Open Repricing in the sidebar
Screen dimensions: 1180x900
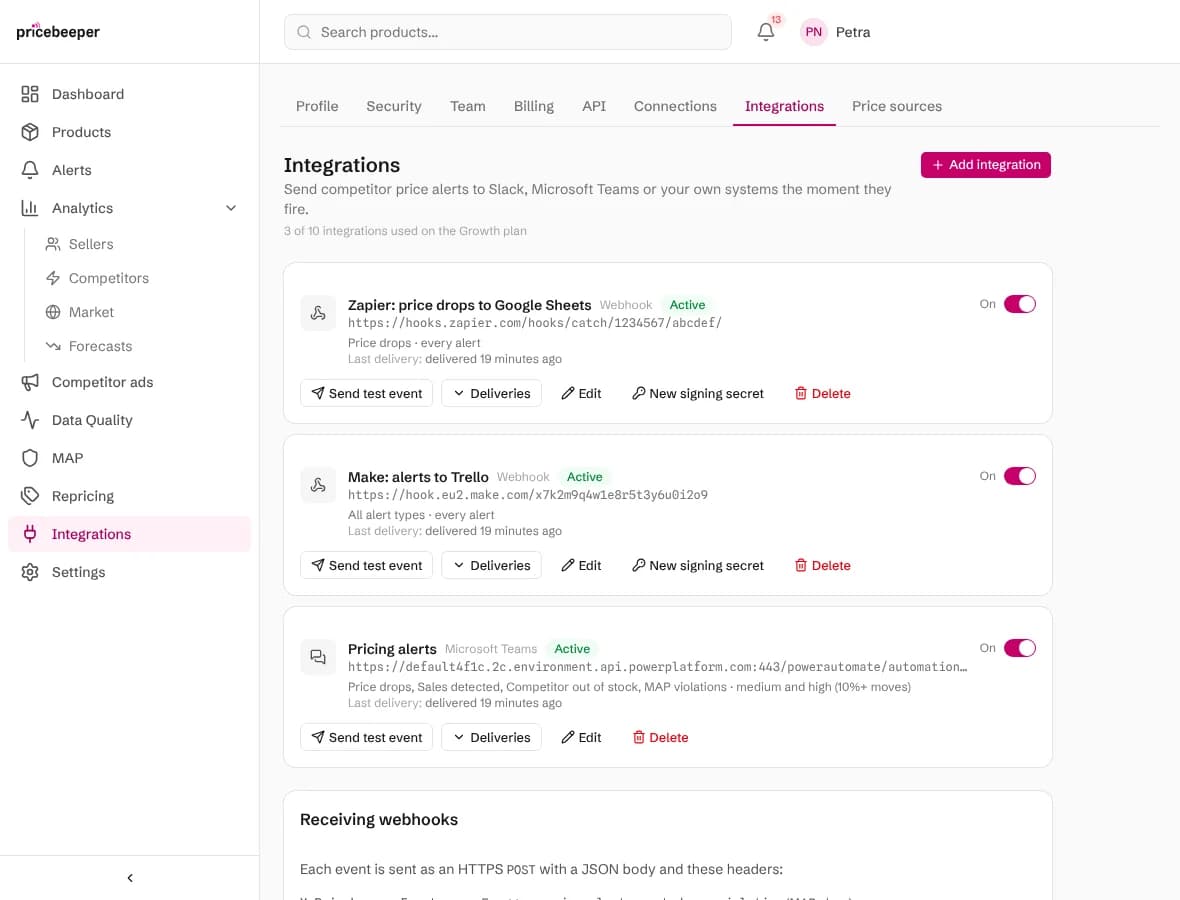(129, 496)
